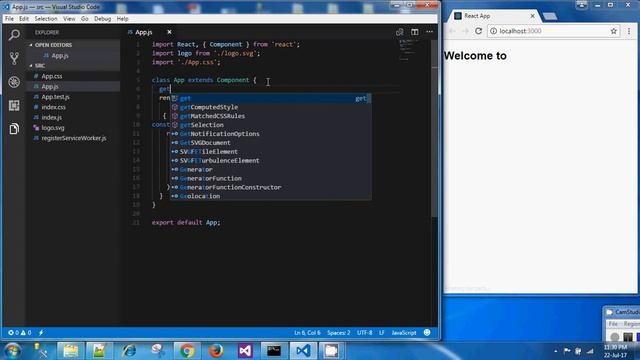
Task: Open Chrome from the taskbar
Action: (187, 351)
